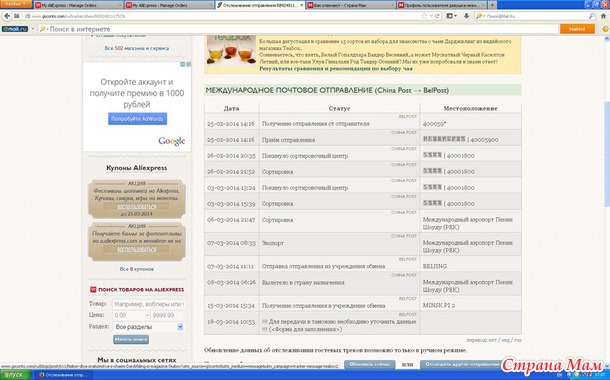Click the 'Товар' product search input field
This screenshot has height=380, width=610.
pos(148,304)
